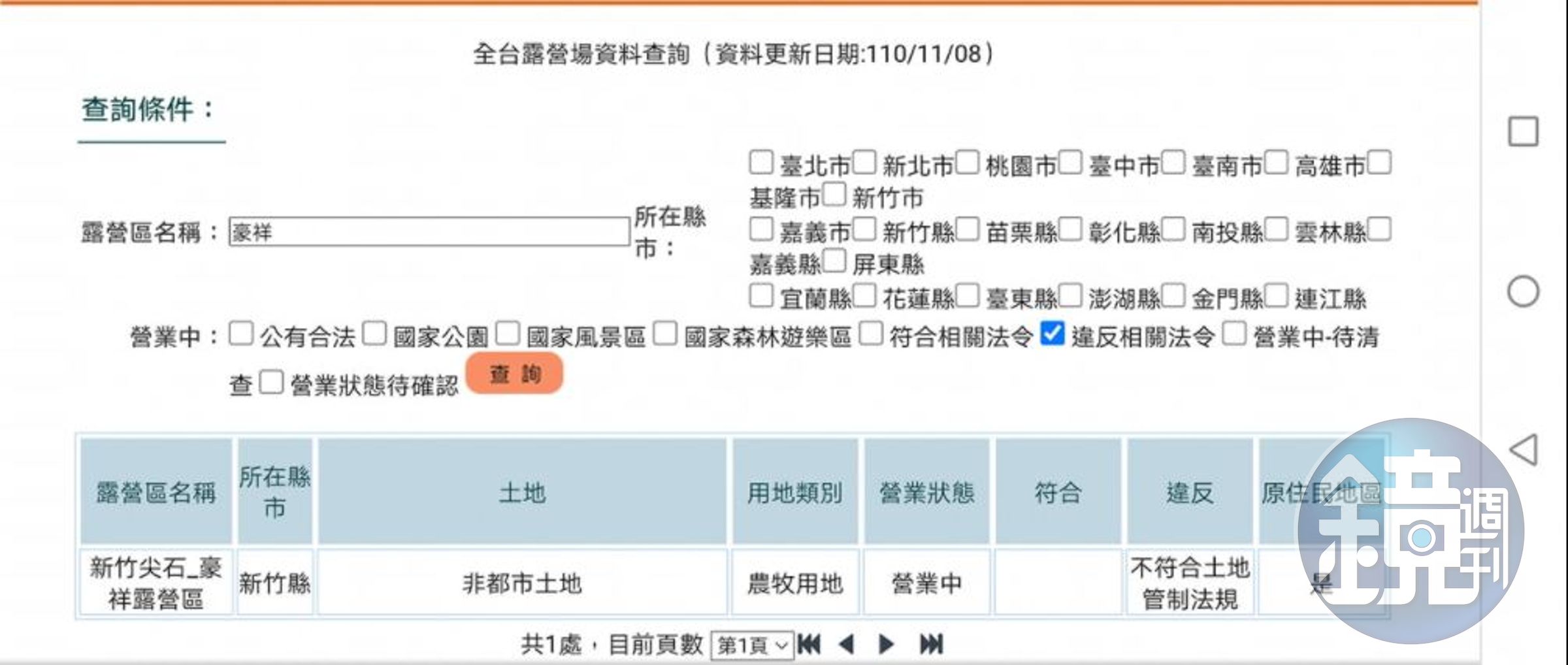
Task: Tick the 連江縣 county checkbox
Action: (1276, 295)
